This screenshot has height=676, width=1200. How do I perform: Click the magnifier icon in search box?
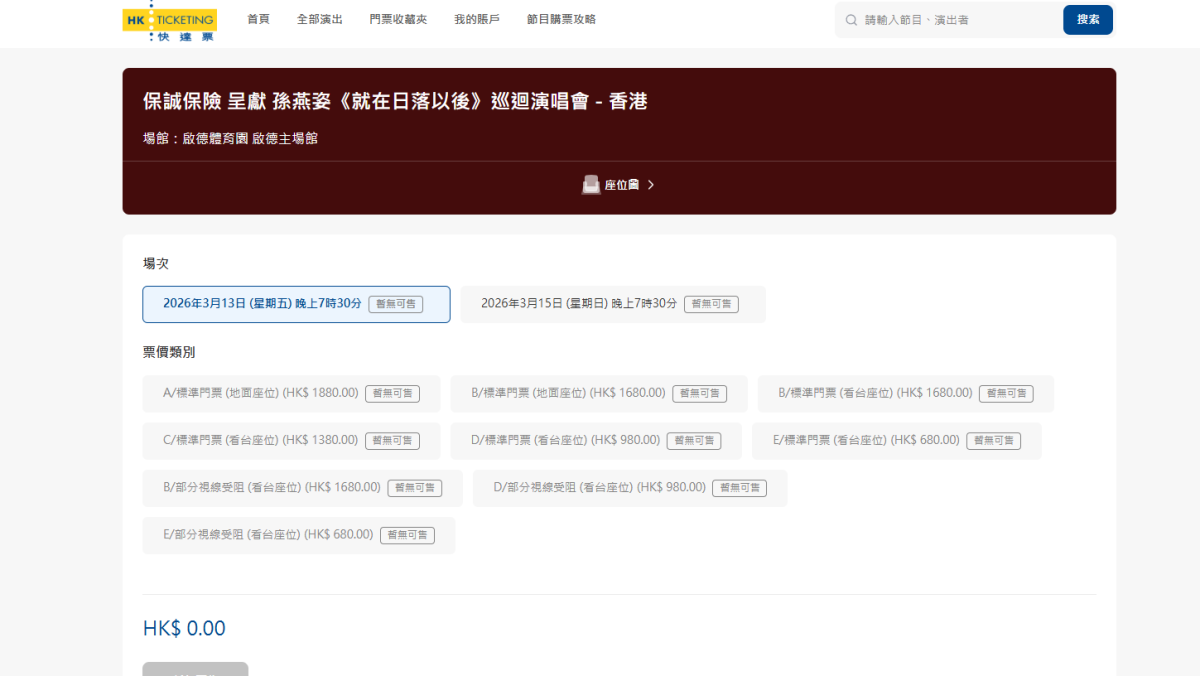pyautogui.click(x=851, y=20)
